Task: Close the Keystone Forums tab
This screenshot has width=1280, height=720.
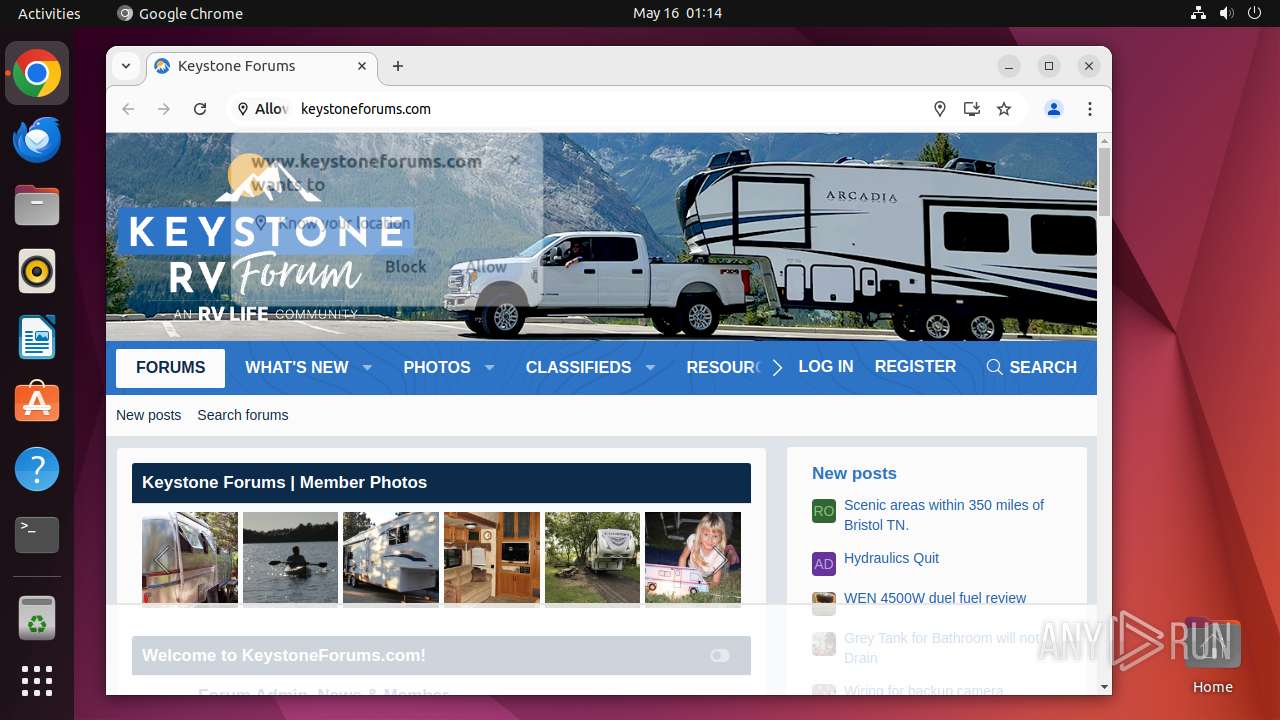Action: click(363, 66)
